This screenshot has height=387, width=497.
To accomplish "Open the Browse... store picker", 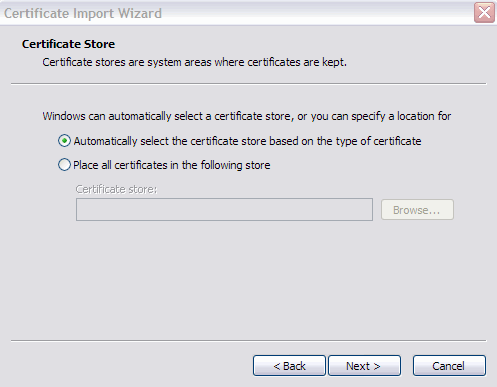I will tap(417, 210).
